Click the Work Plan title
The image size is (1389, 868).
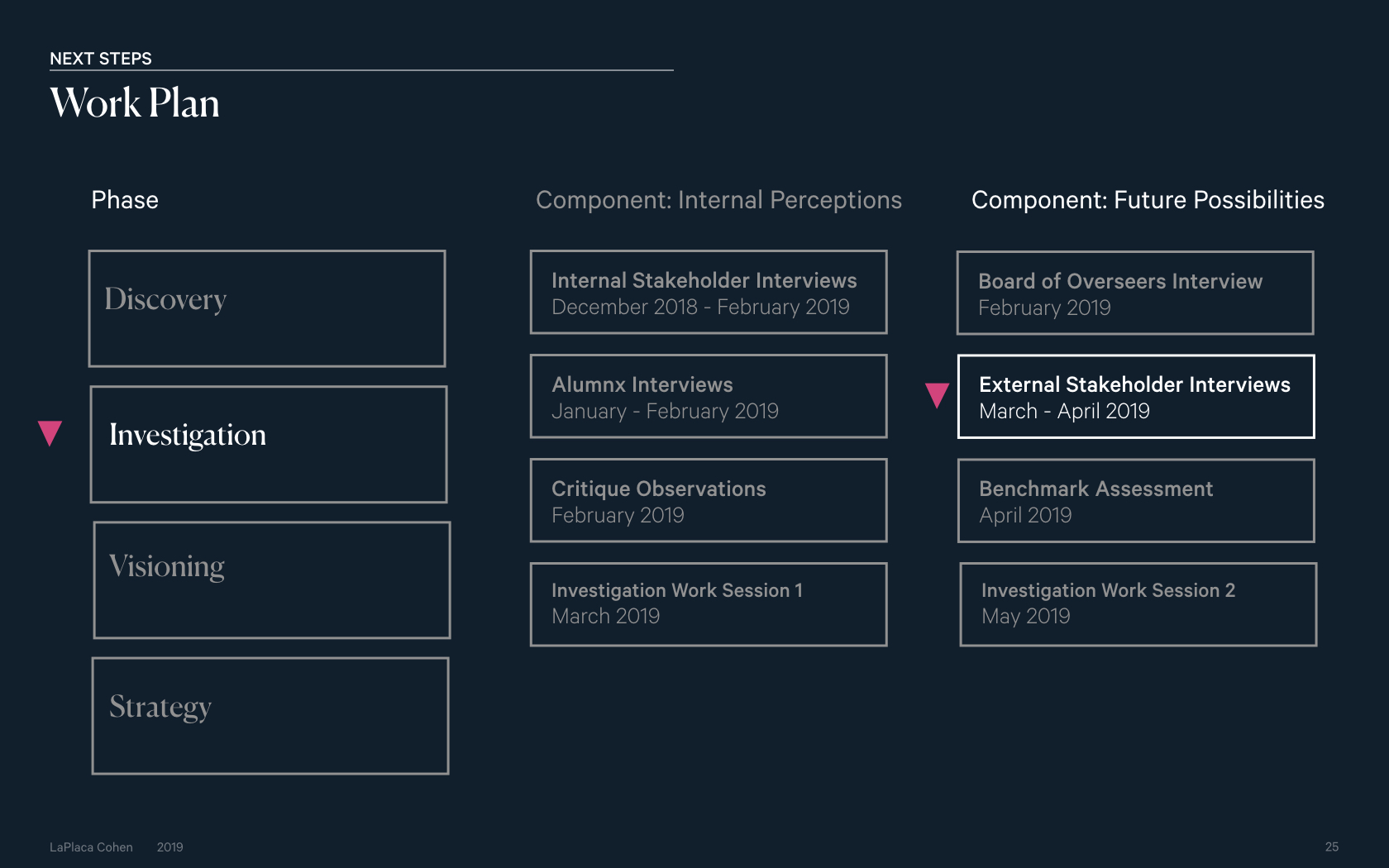coord(135,103)
